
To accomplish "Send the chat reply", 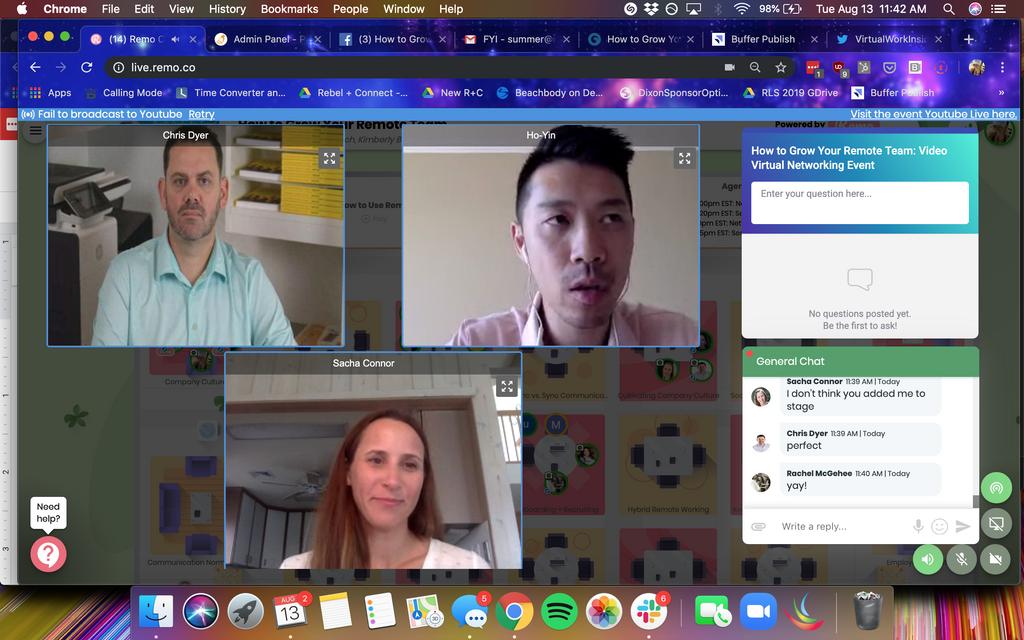I will (963, 526).
